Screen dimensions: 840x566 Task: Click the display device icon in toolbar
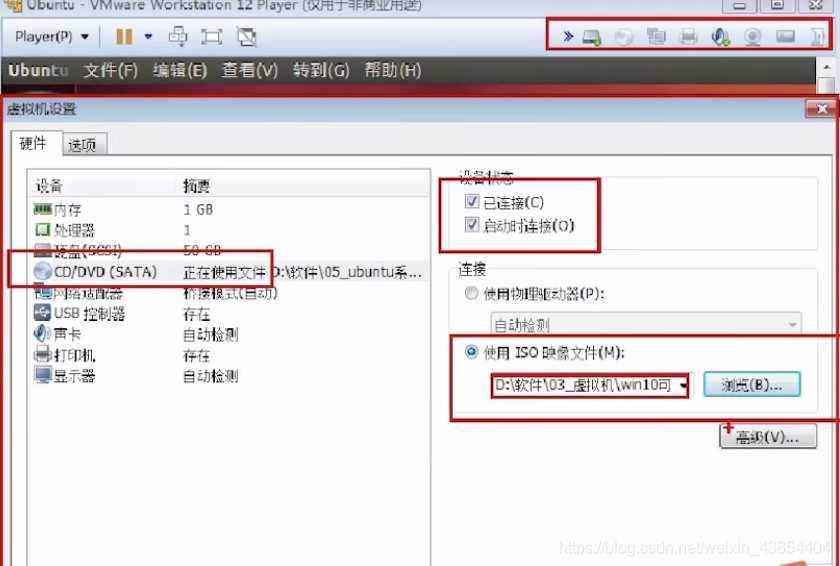click(785, 36)
